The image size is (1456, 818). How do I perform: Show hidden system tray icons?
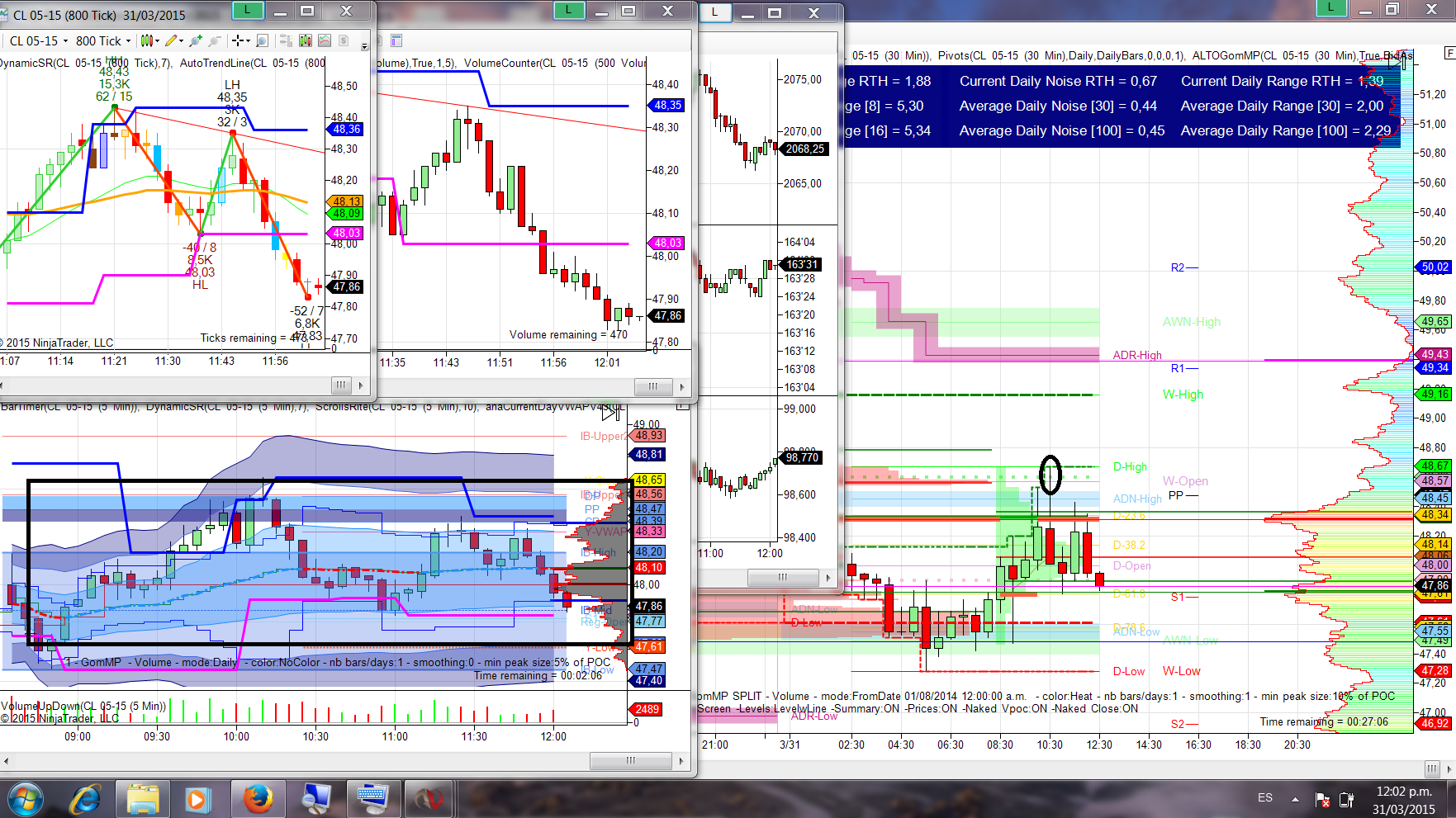(x=1295, y=799)
